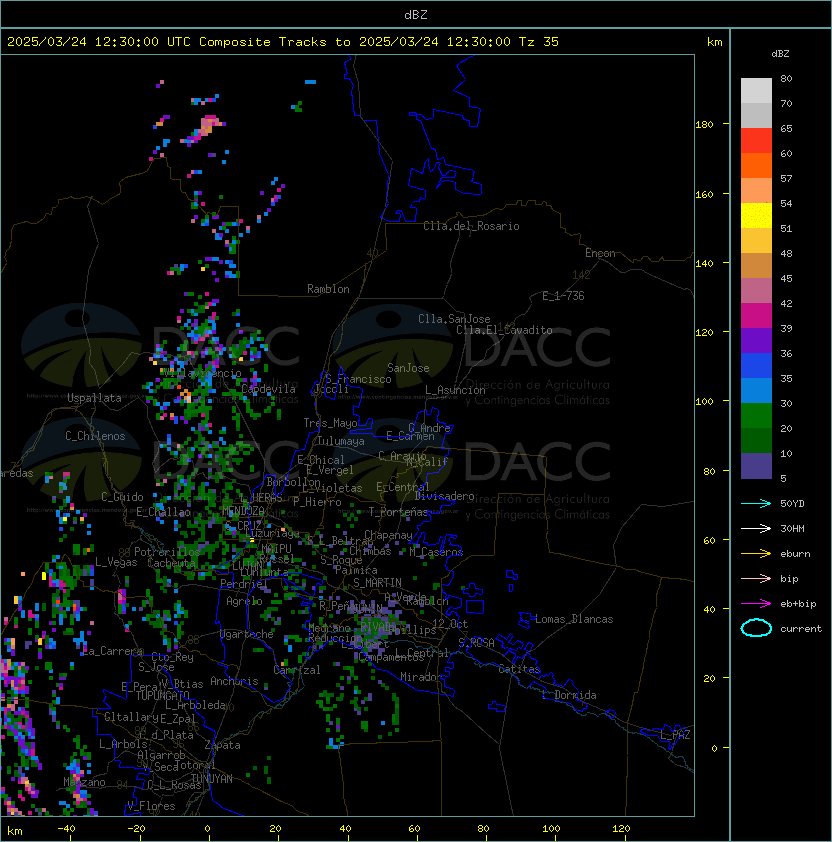Click the 'dBZ' title at top

pos(416,14)
